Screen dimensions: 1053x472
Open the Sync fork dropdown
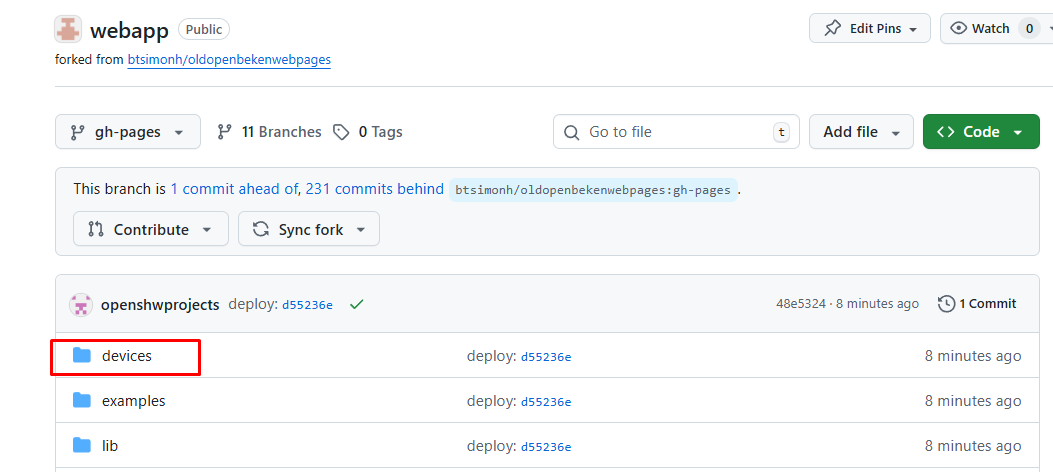coord(309,229)
